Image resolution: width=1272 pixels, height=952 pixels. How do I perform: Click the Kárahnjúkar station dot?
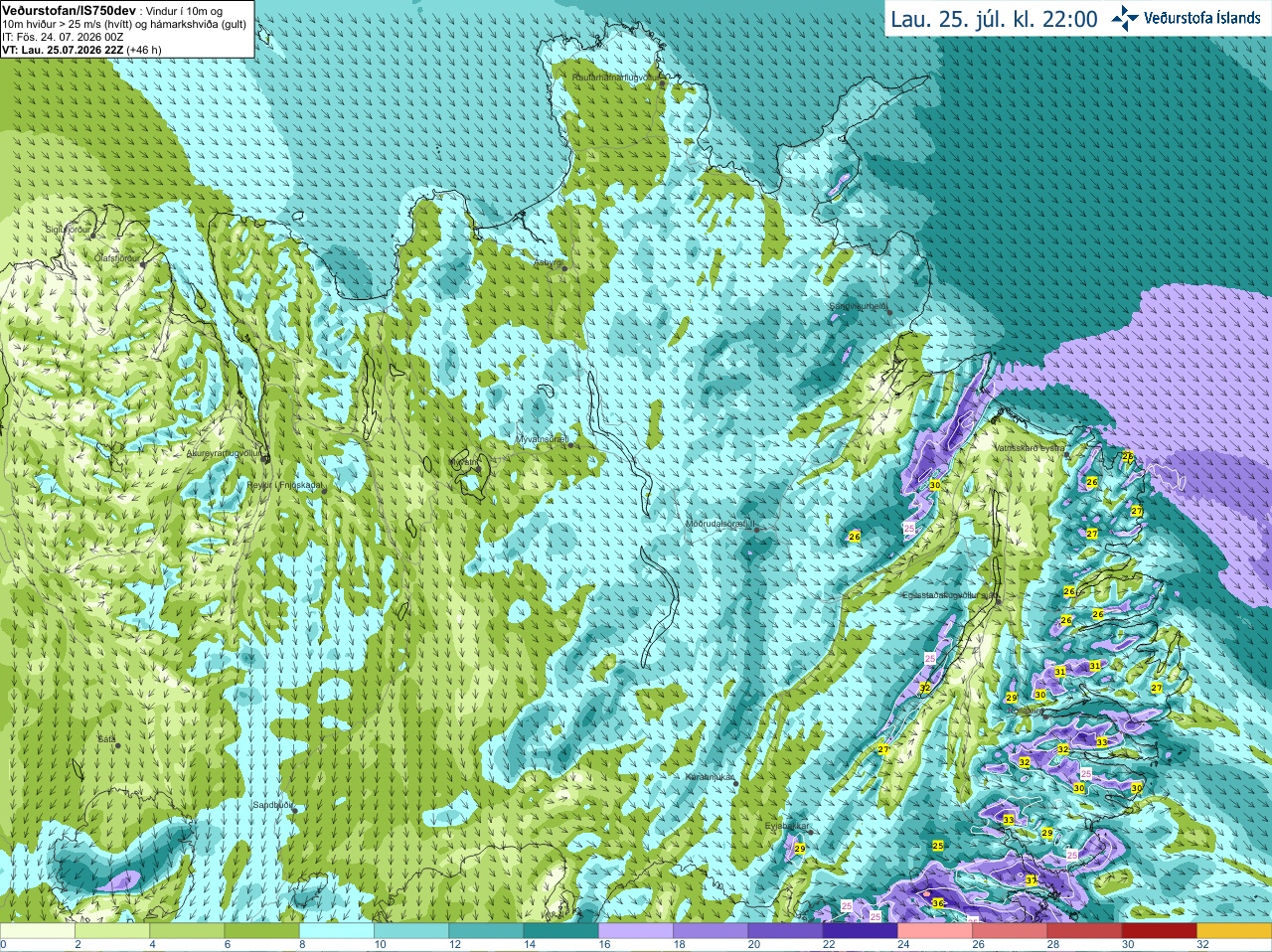click(x=736, y=783)
